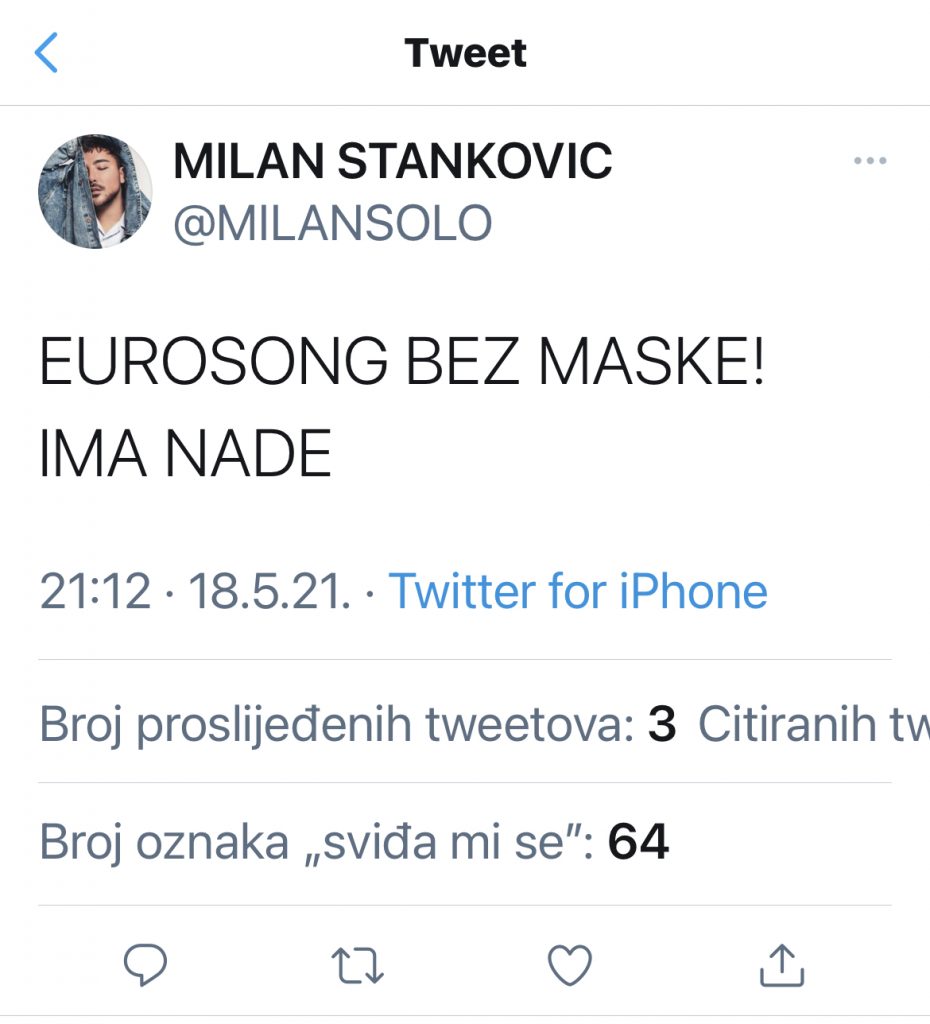Like the tweet with the heart icon
Screen dimensions: 930x1024
tap(570, 964)
